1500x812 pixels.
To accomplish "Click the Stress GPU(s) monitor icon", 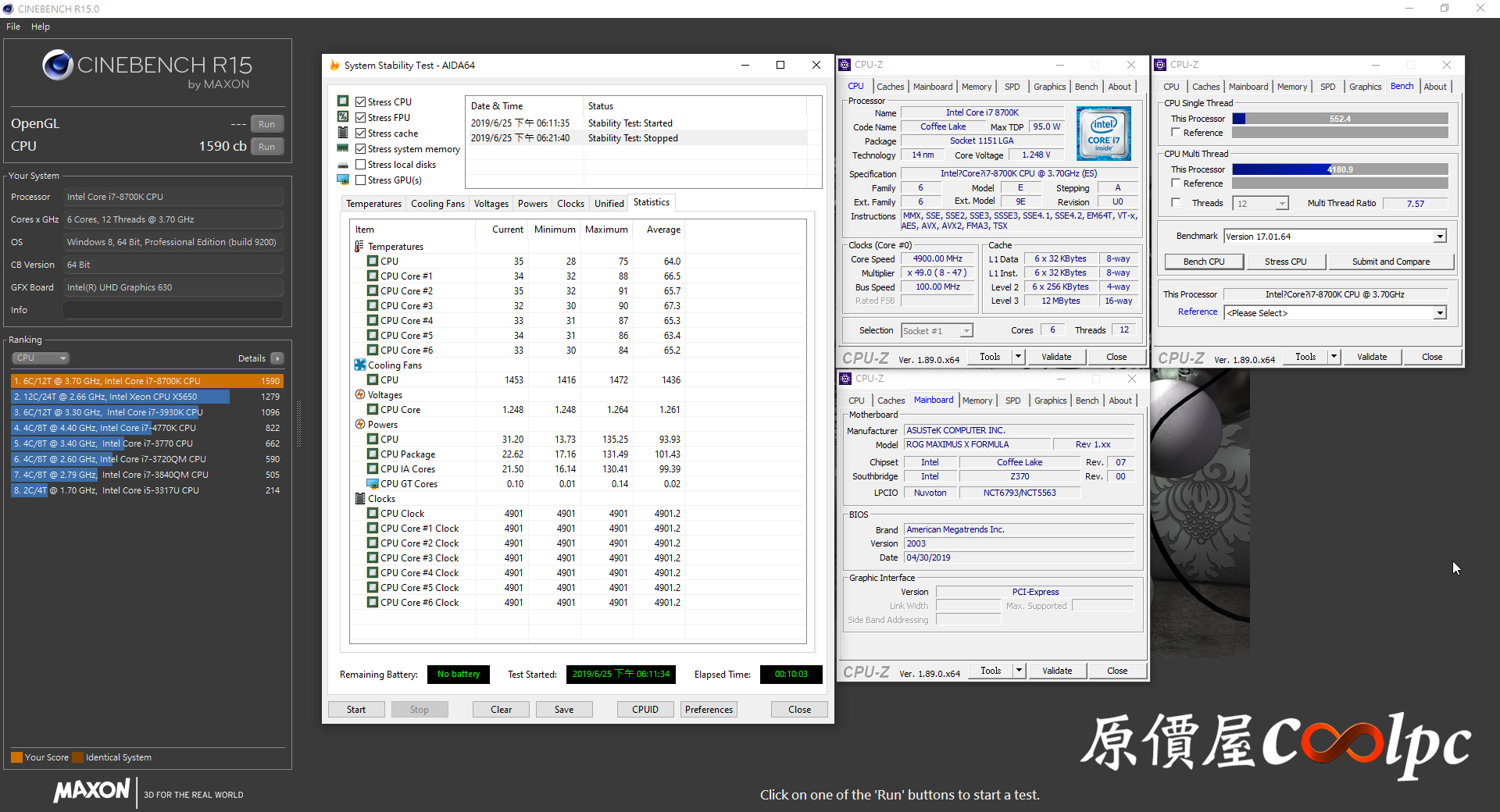I will (x=343, y=180).
